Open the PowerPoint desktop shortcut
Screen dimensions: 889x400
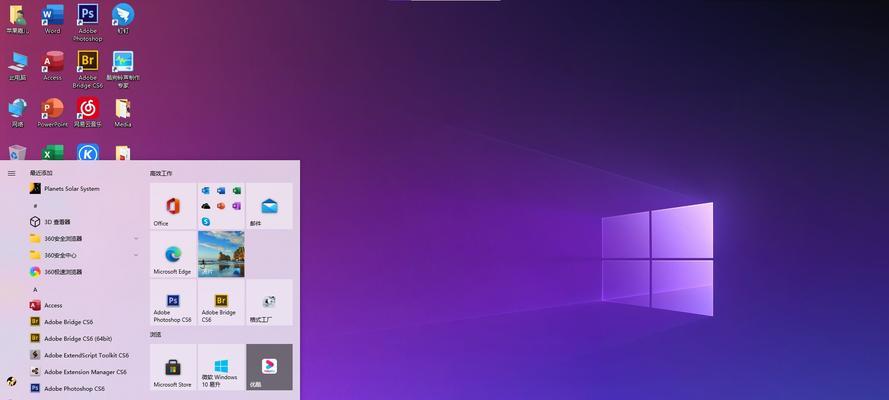coord(53,113)
